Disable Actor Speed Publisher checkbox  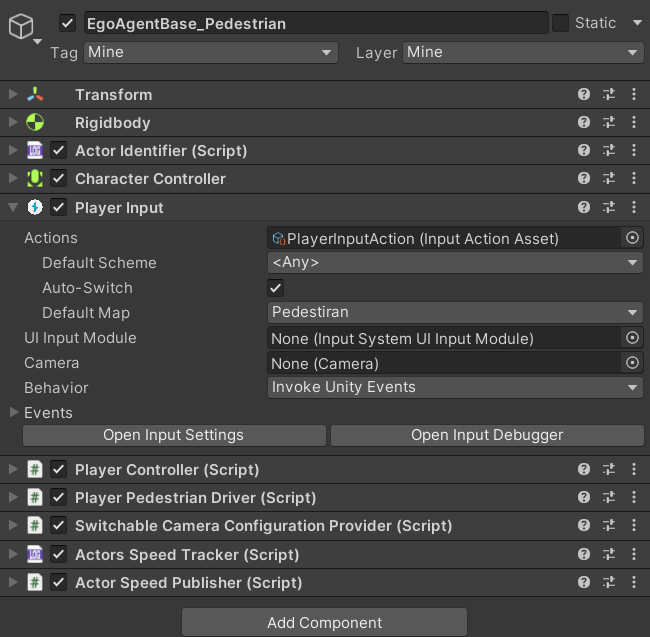click(58, 582)
